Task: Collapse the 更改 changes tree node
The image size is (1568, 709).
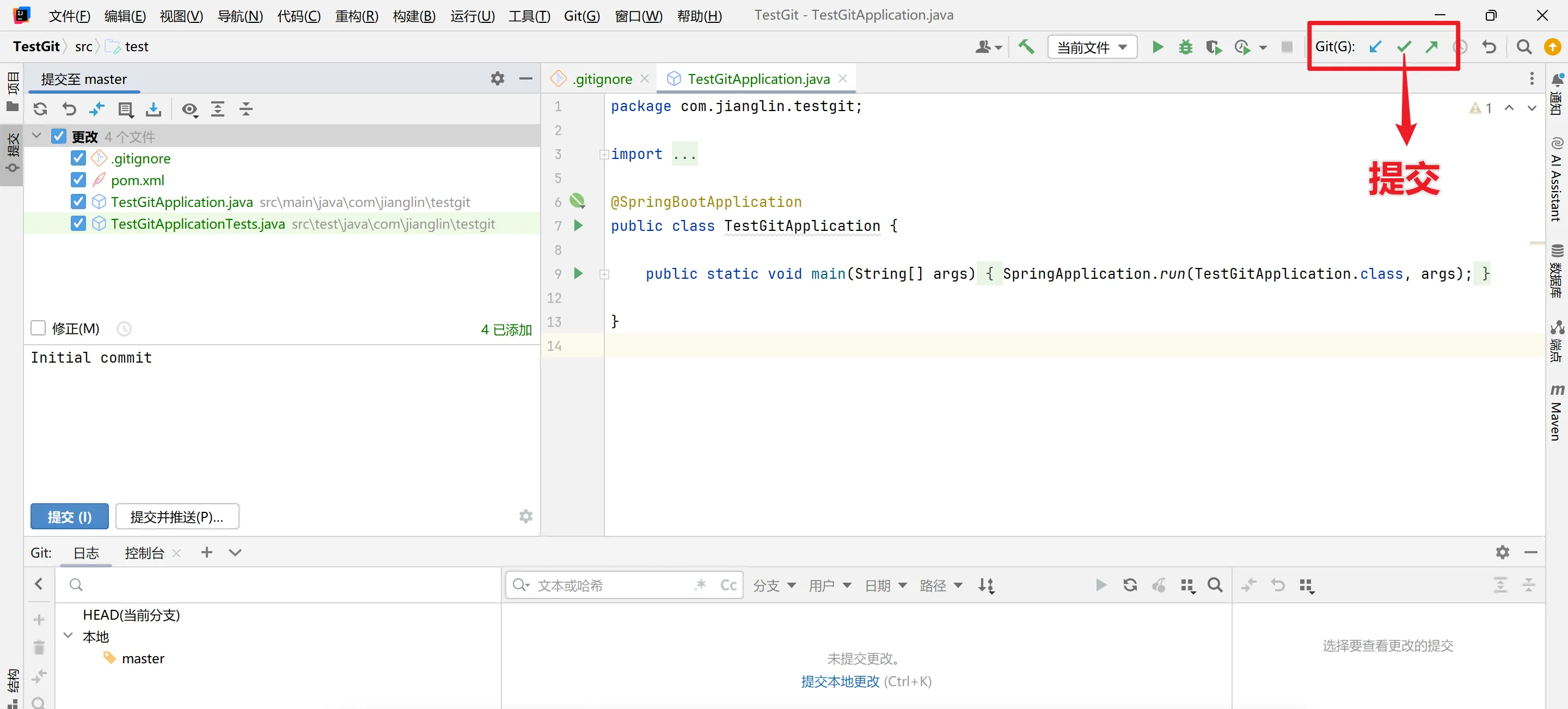Action: pyautogui.click(x=36, y=136)
